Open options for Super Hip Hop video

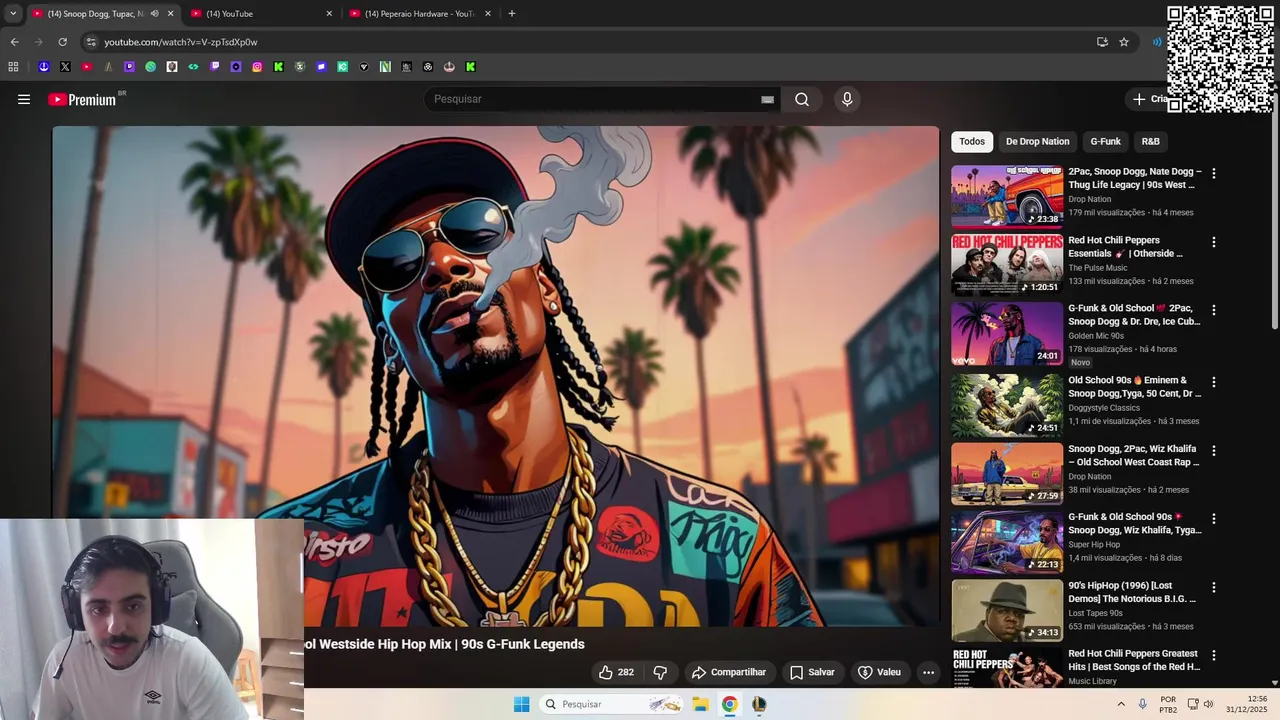(1214, 519)
